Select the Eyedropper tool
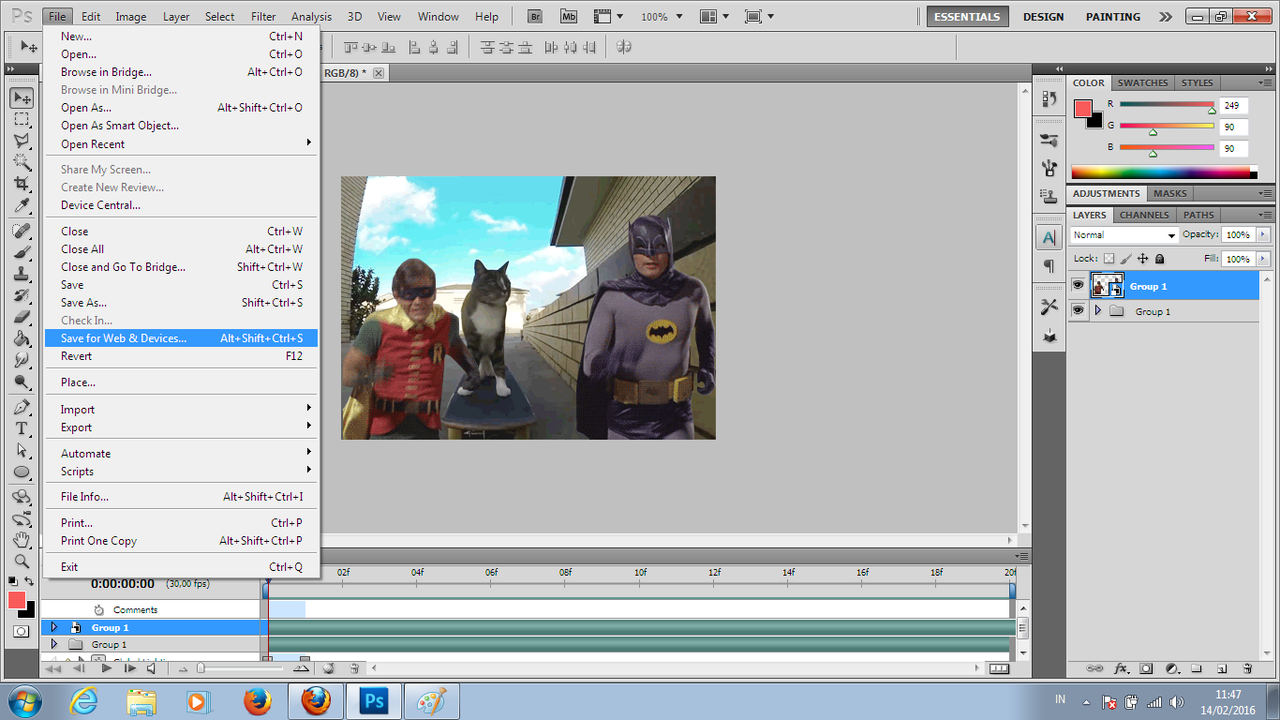The image size is (1280, 720). click(x=21, y=205)
